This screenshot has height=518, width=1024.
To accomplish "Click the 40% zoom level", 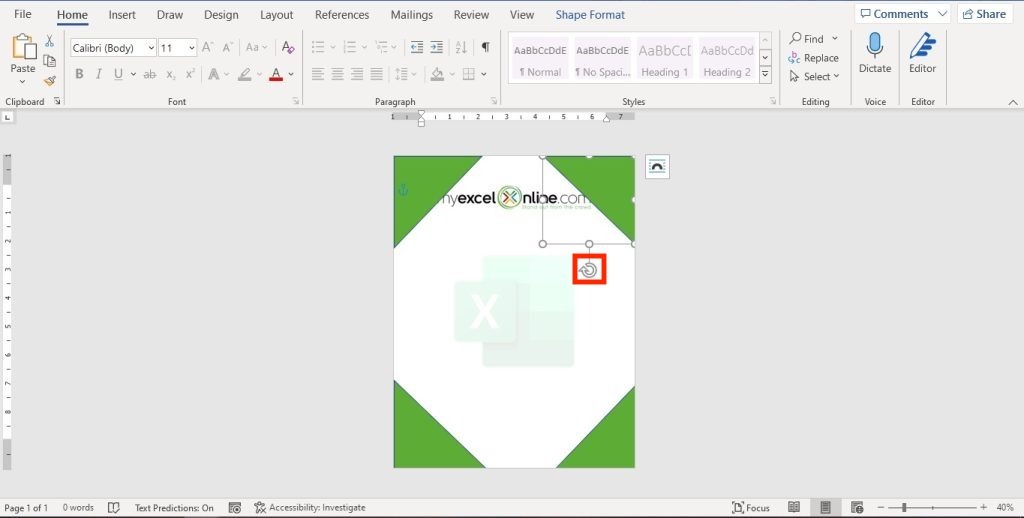I will click(x=1004, y=508).
